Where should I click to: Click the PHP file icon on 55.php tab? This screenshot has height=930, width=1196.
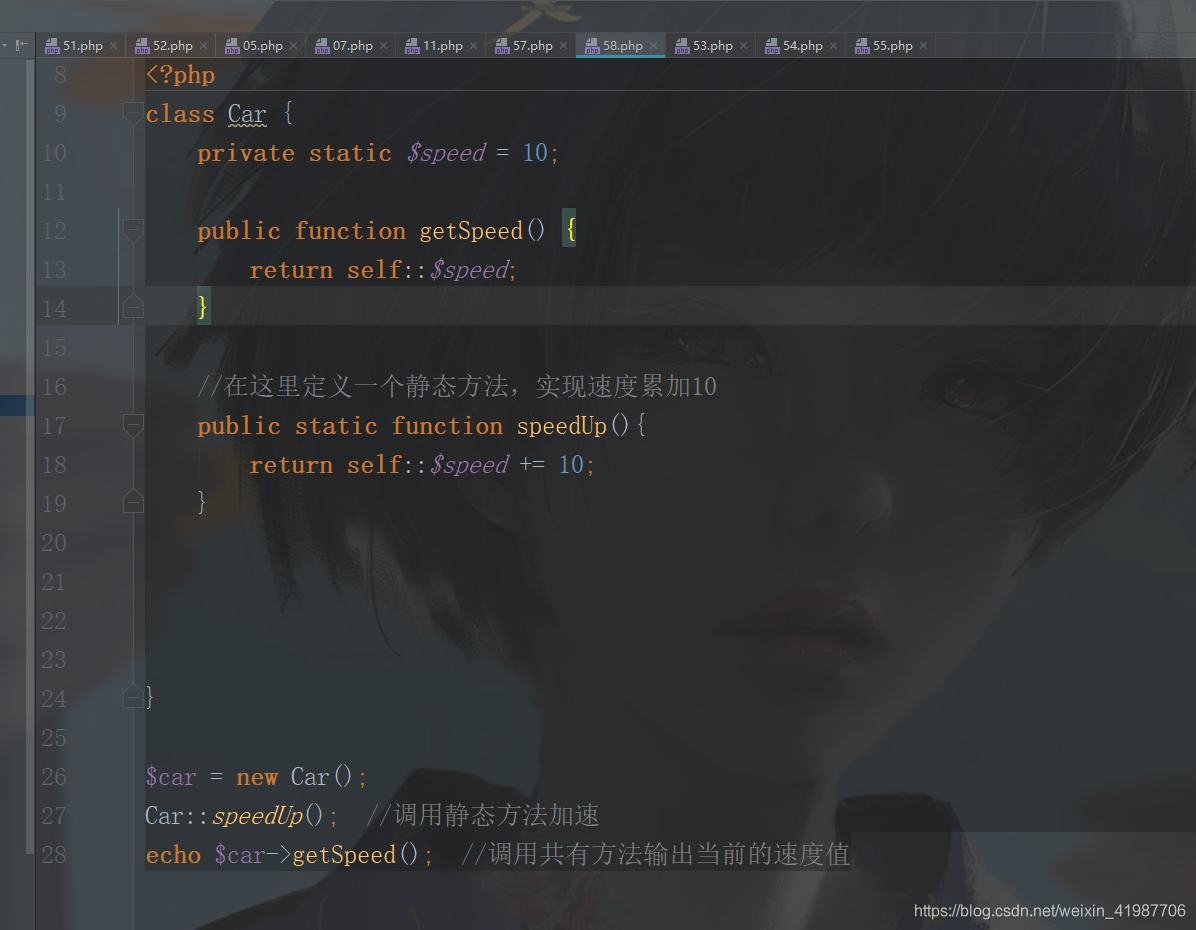point(862,47)
